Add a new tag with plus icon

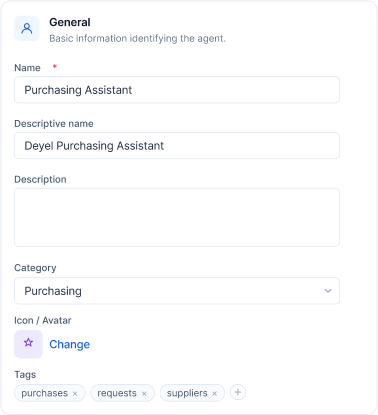point(238,392)
